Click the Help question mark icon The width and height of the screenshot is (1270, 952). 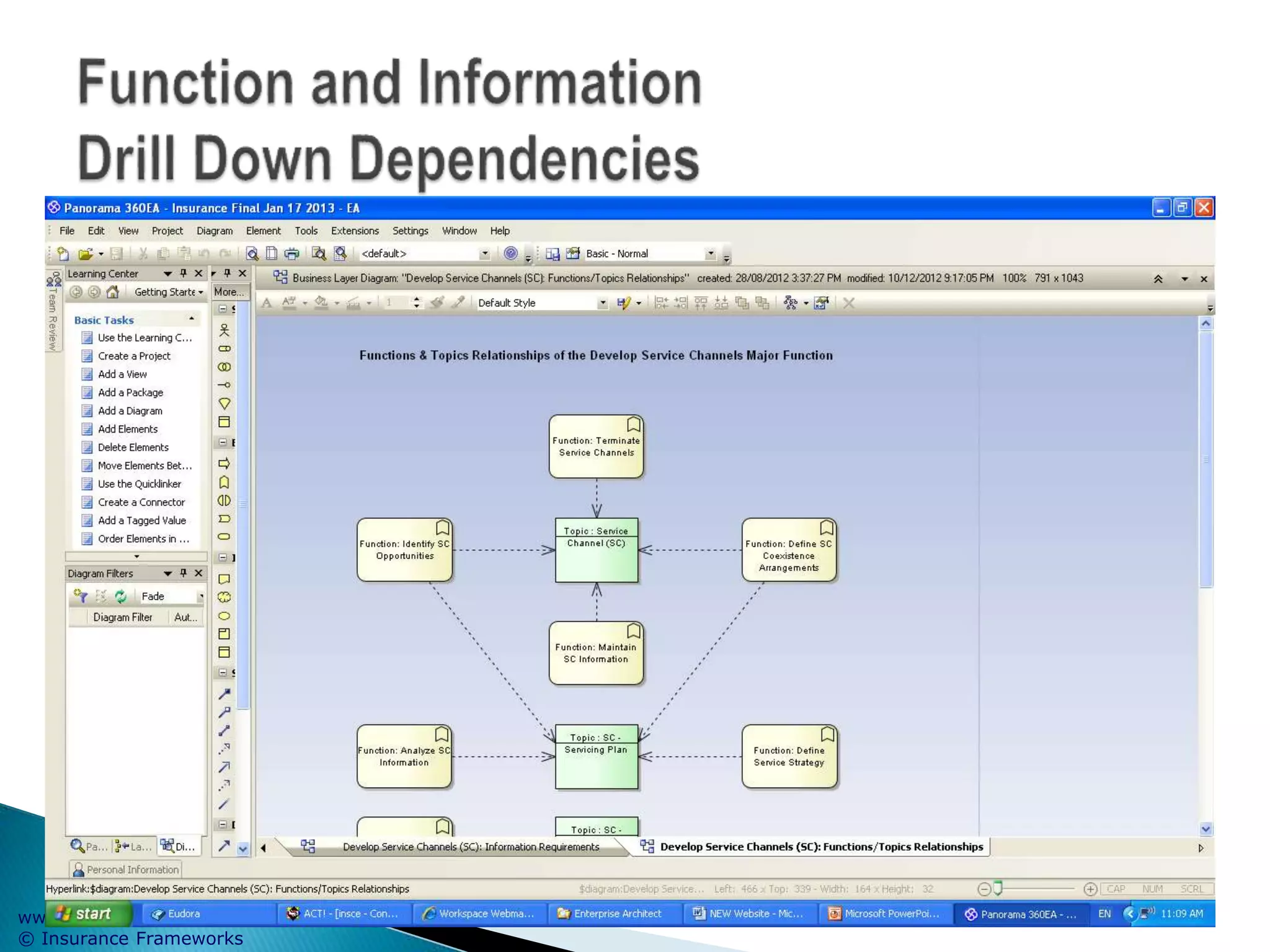pyautogui.click(x=510, y=253)
